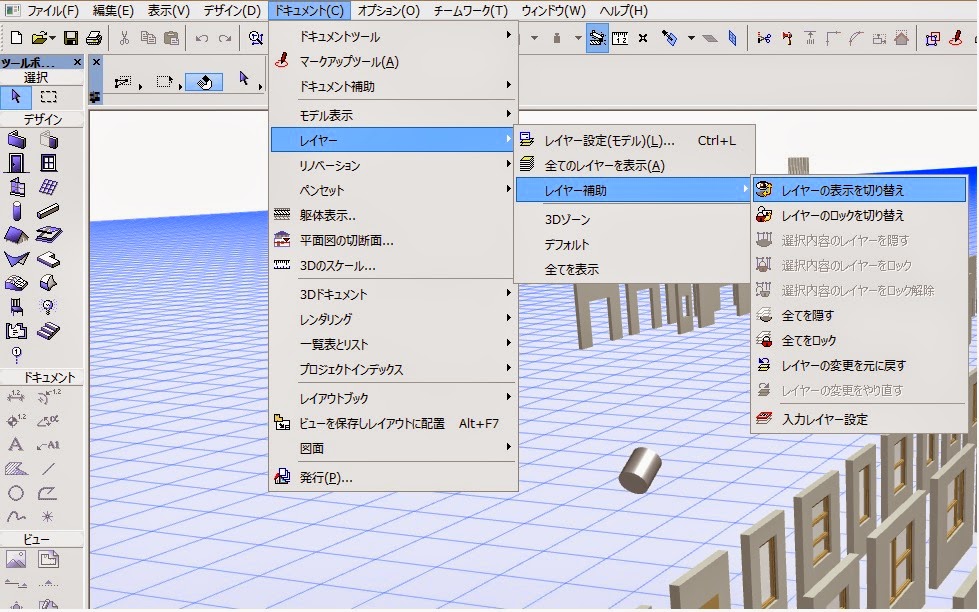Choose レイヤー設定(モデル)(L)... menu entry

click(634, 141)
